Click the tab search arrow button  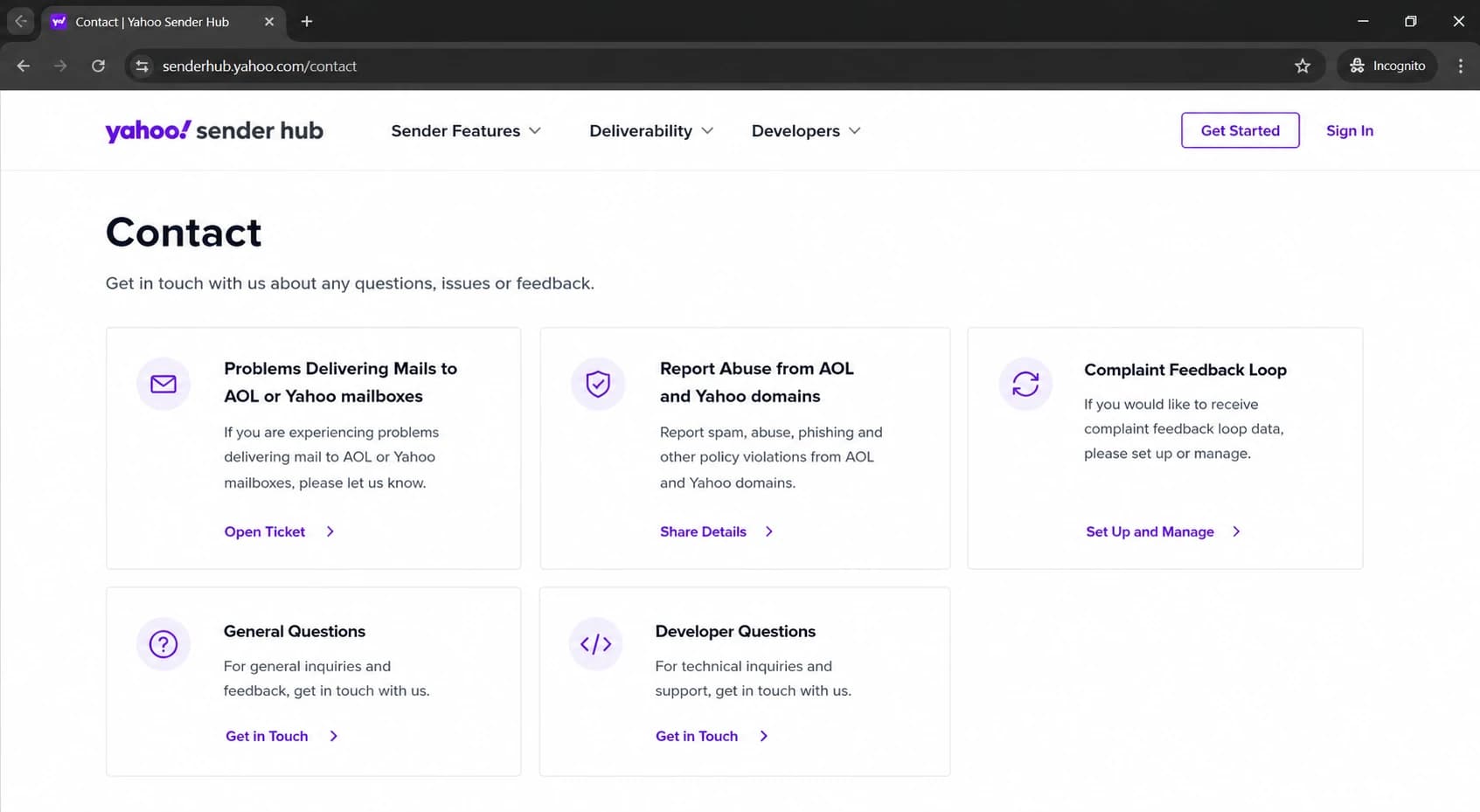pyautogui.click(x=21, y=22)
